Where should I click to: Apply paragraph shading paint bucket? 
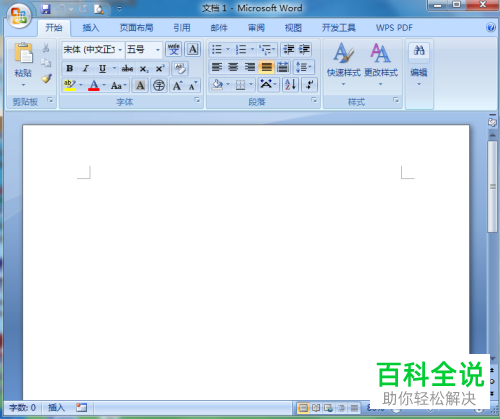(x=217, y=85)
